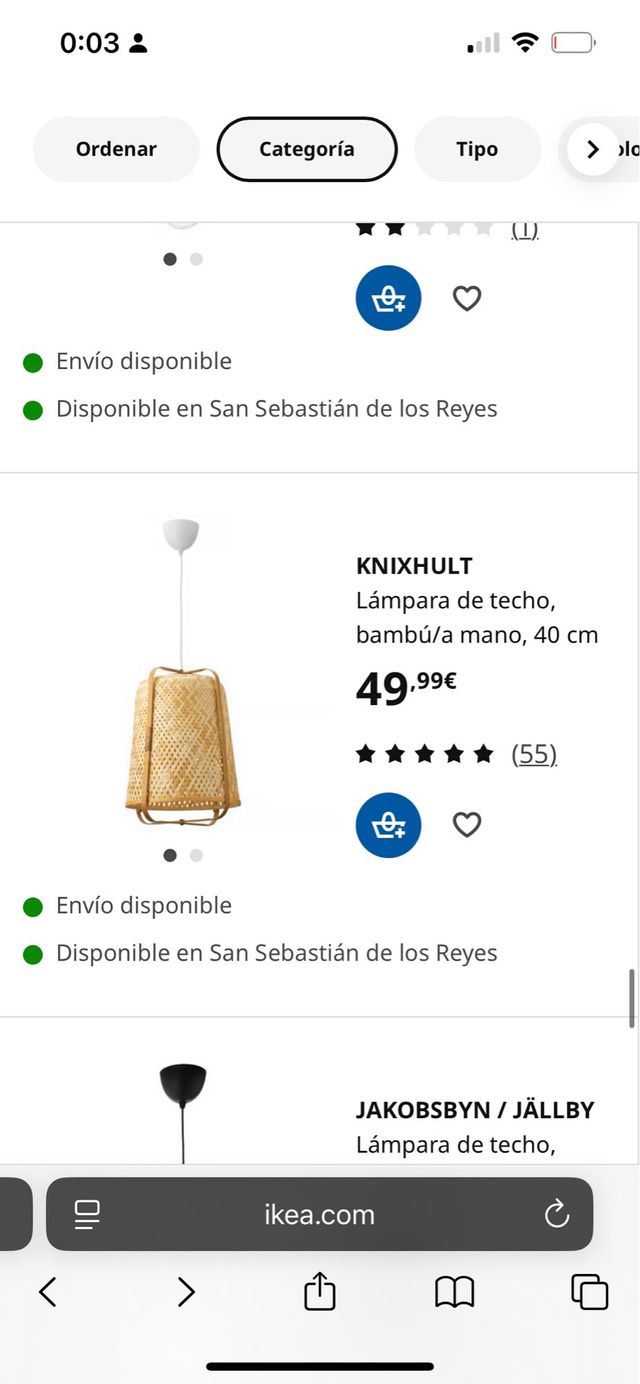This screenshot has width=640, height=1384.
Task: Open the Tipo filter
Action: pyautogui.click(x=476, y=149)
